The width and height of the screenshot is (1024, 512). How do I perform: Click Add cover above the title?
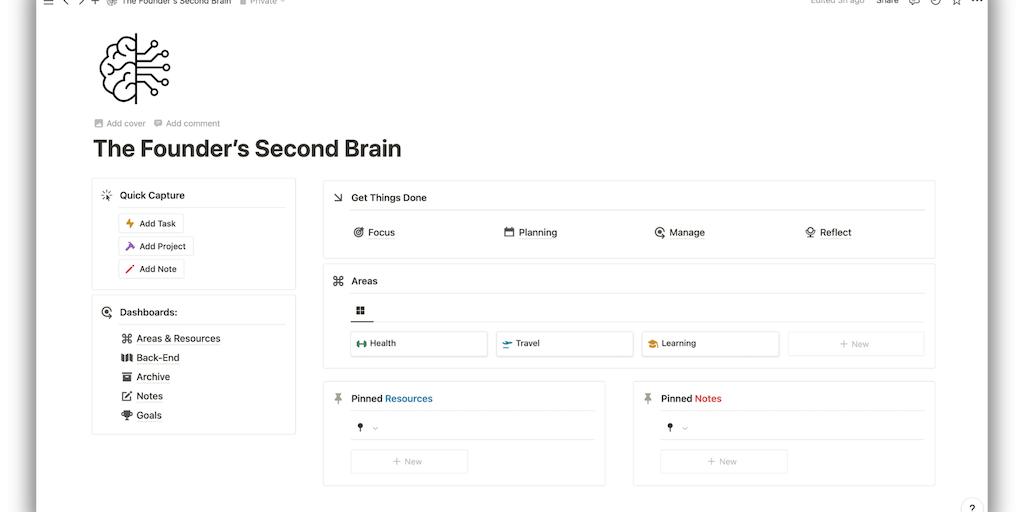[120, 123]
